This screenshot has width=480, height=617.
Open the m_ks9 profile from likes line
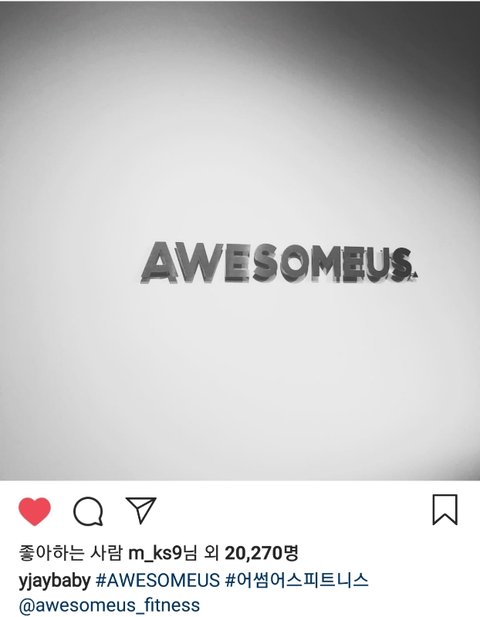(155, 553)
